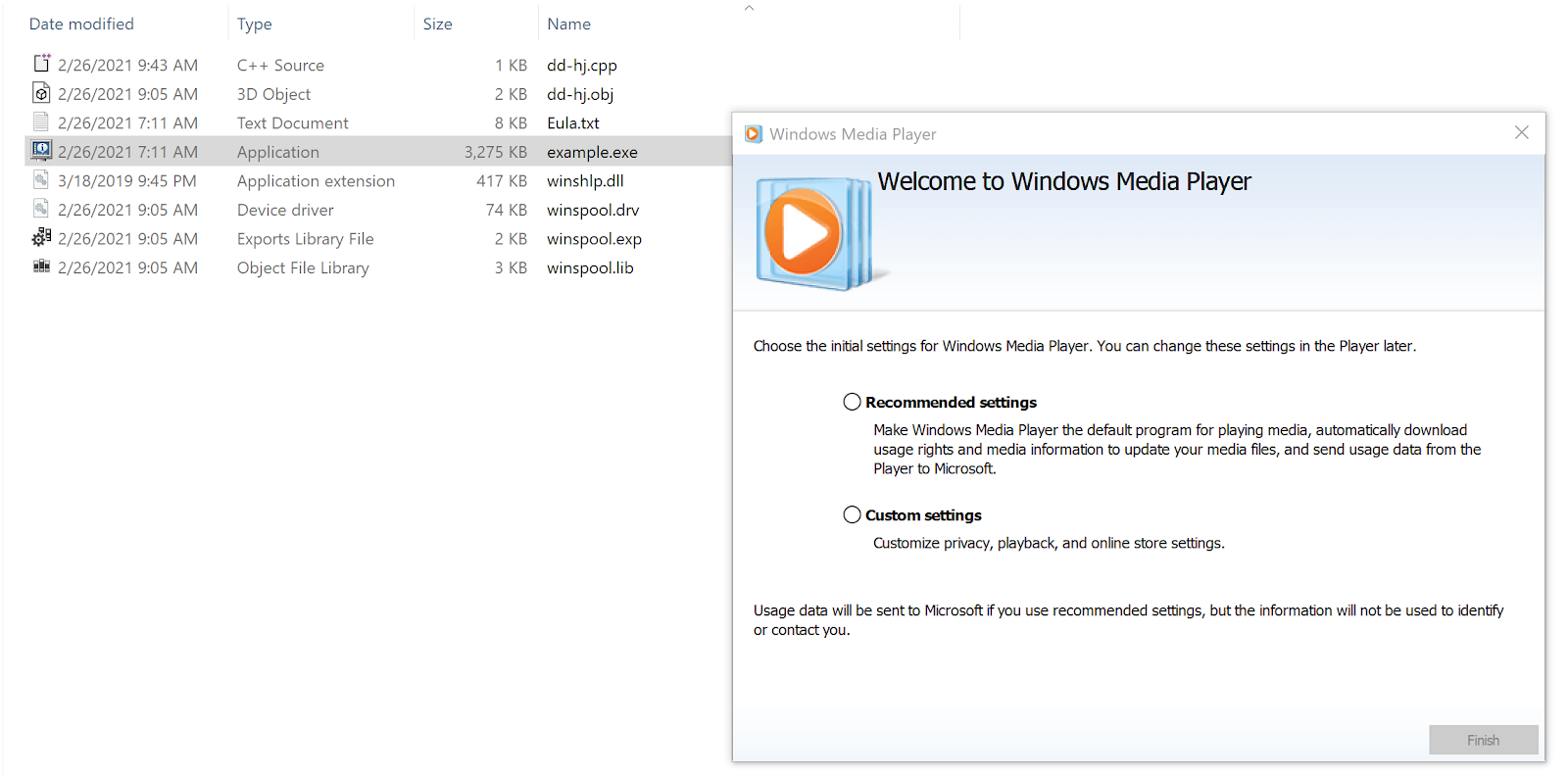Click the Exports Library File type cell

[x=305, y=238]
